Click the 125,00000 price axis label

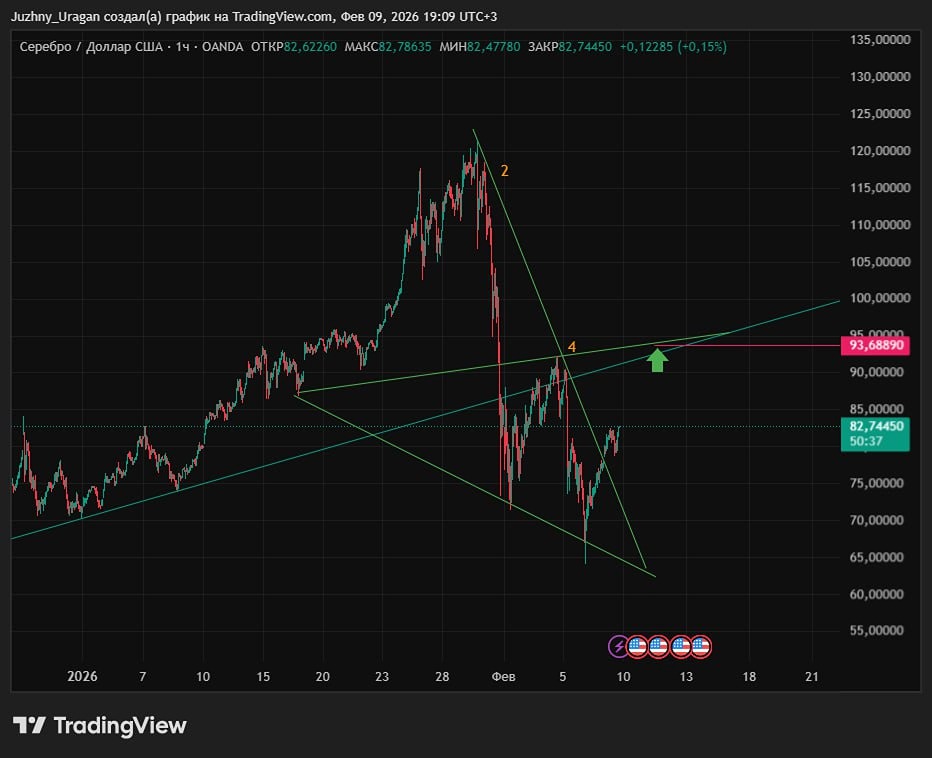click(x=880, y=114)
